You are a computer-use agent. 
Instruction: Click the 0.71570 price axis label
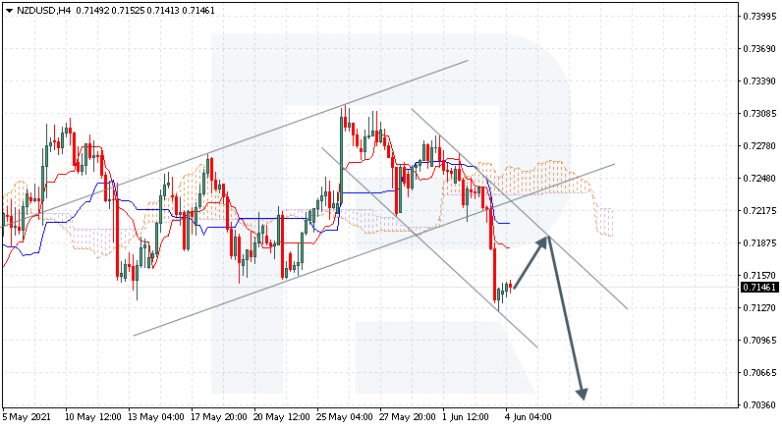click(760, 276)
